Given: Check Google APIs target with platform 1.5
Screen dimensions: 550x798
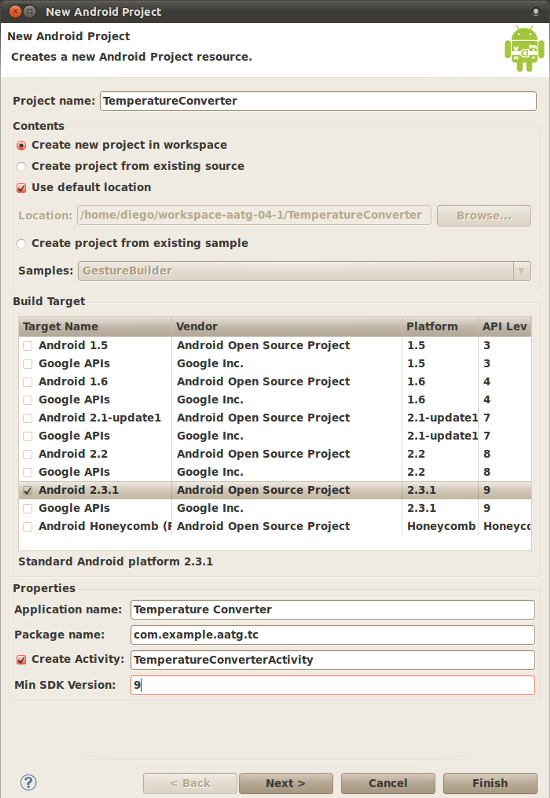Looking at the screenshot, I should pyautogui.click(x=27, y=364).
